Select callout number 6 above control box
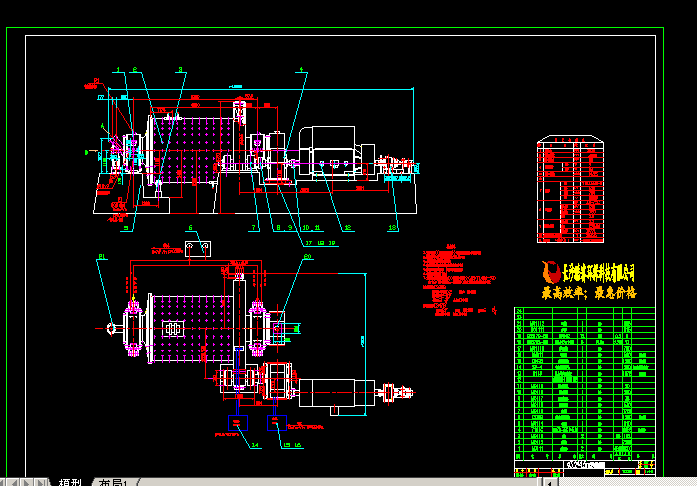The image size is (697, 486). click(x=191, y=228)
